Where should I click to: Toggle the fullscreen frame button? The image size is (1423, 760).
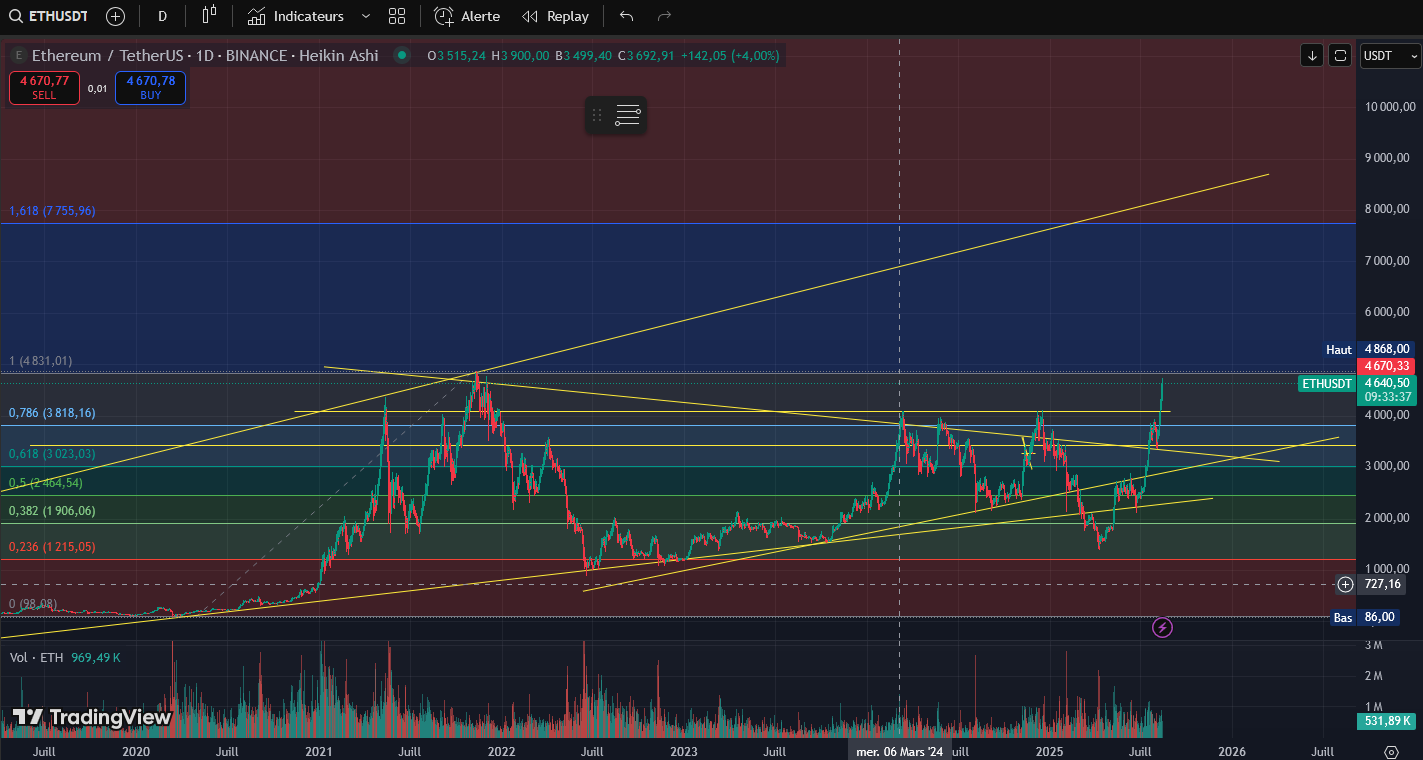pos(1340,56)
